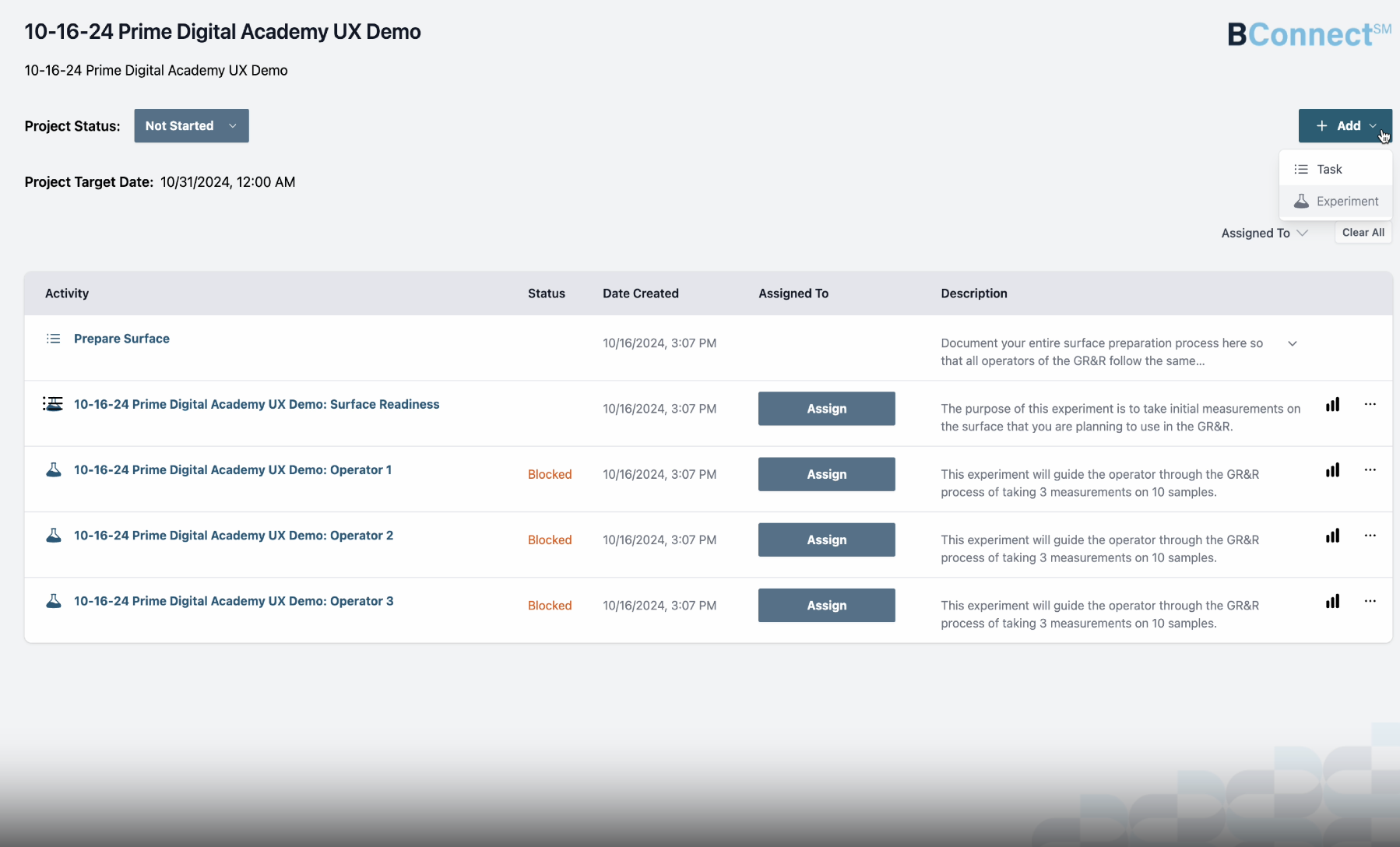Open more options for Operator 2 row
1400x847 pixels.
point(1370,535)
